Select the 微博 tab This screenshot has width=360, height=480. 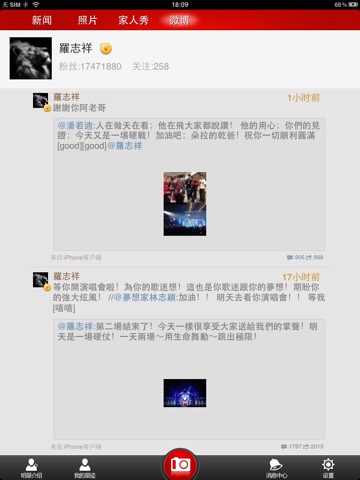tap(179, 20)
